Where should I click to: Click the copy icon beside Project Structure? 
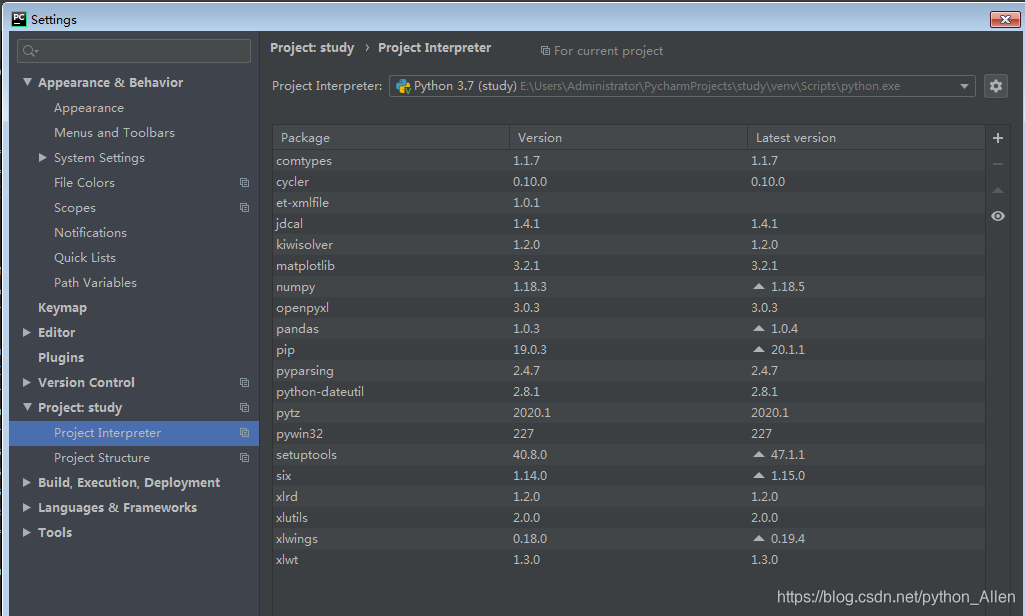(x=244, y=457)
